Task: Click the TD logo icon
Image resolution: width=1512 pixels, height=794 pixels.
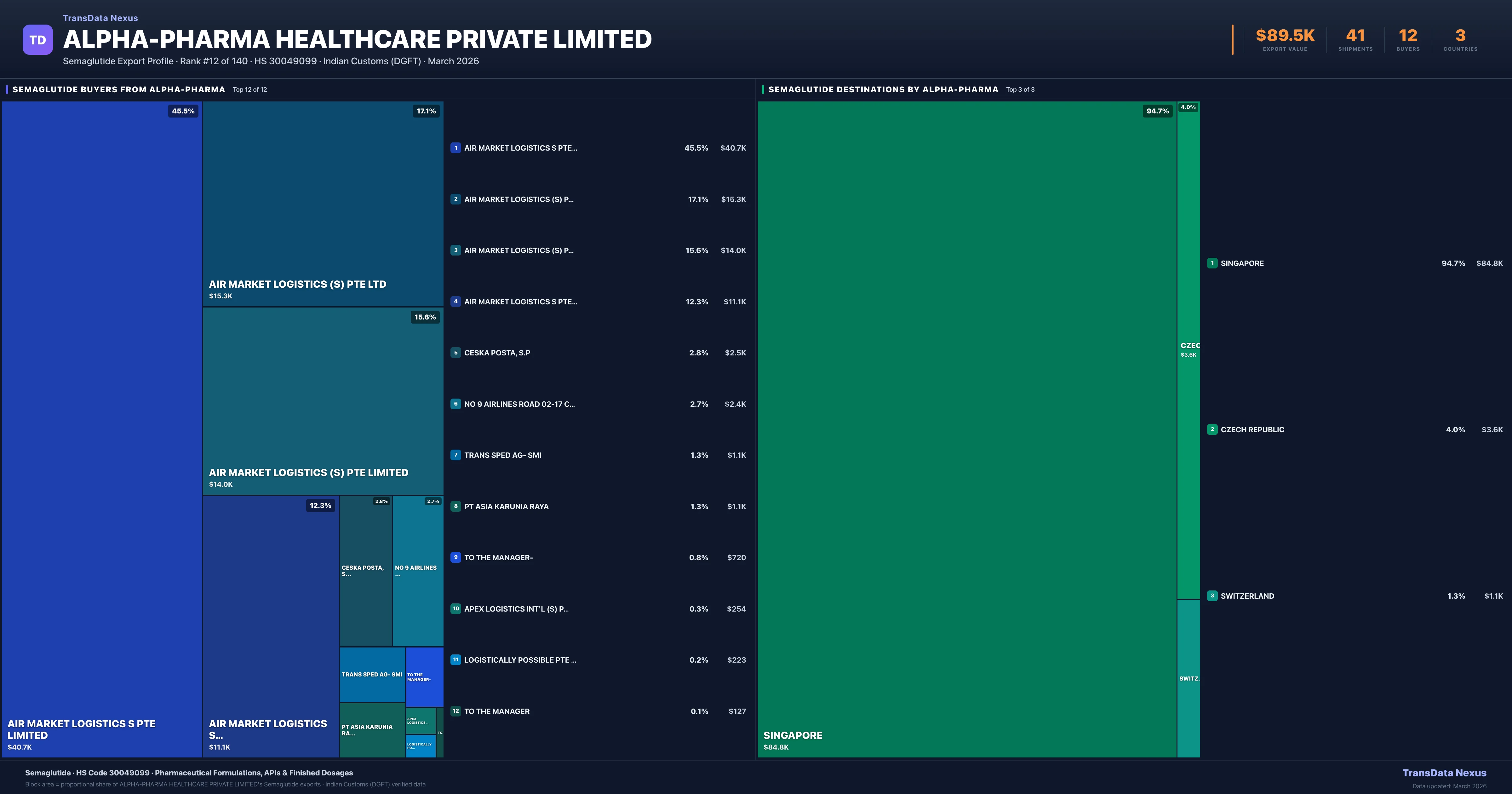Action: pyautogui.click(x=37, y=40)
